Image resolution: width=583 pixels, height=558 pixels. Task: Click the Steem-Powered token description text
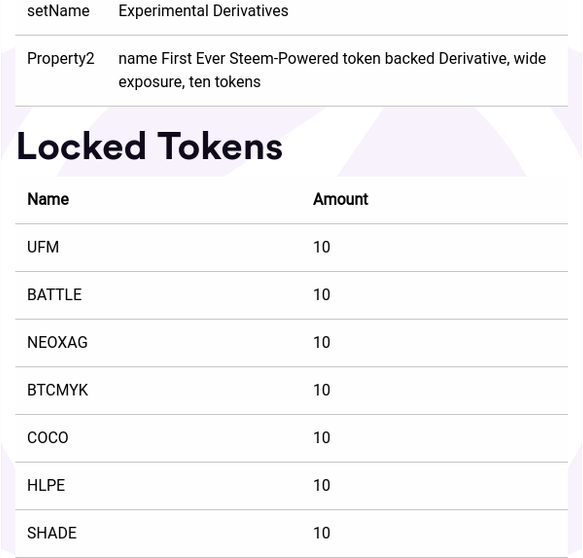tap(332, 70)
